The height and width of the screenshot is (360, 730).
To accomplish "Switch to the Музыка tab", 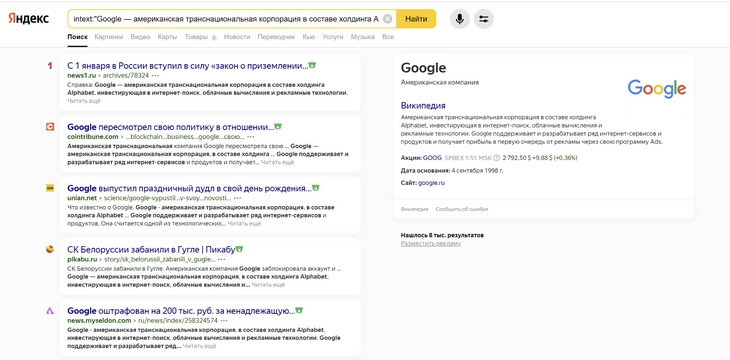I will [363, 37].
